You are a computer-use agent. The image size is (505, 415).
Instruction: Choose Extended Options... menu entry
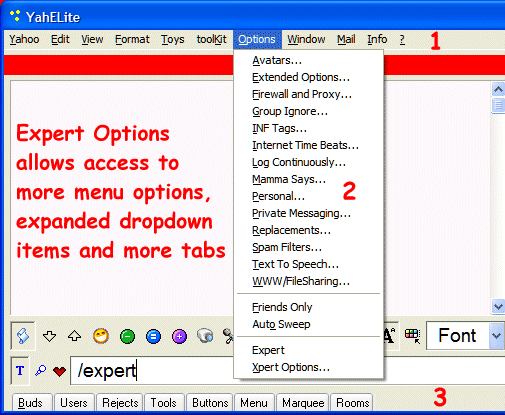tap(309, 77)
